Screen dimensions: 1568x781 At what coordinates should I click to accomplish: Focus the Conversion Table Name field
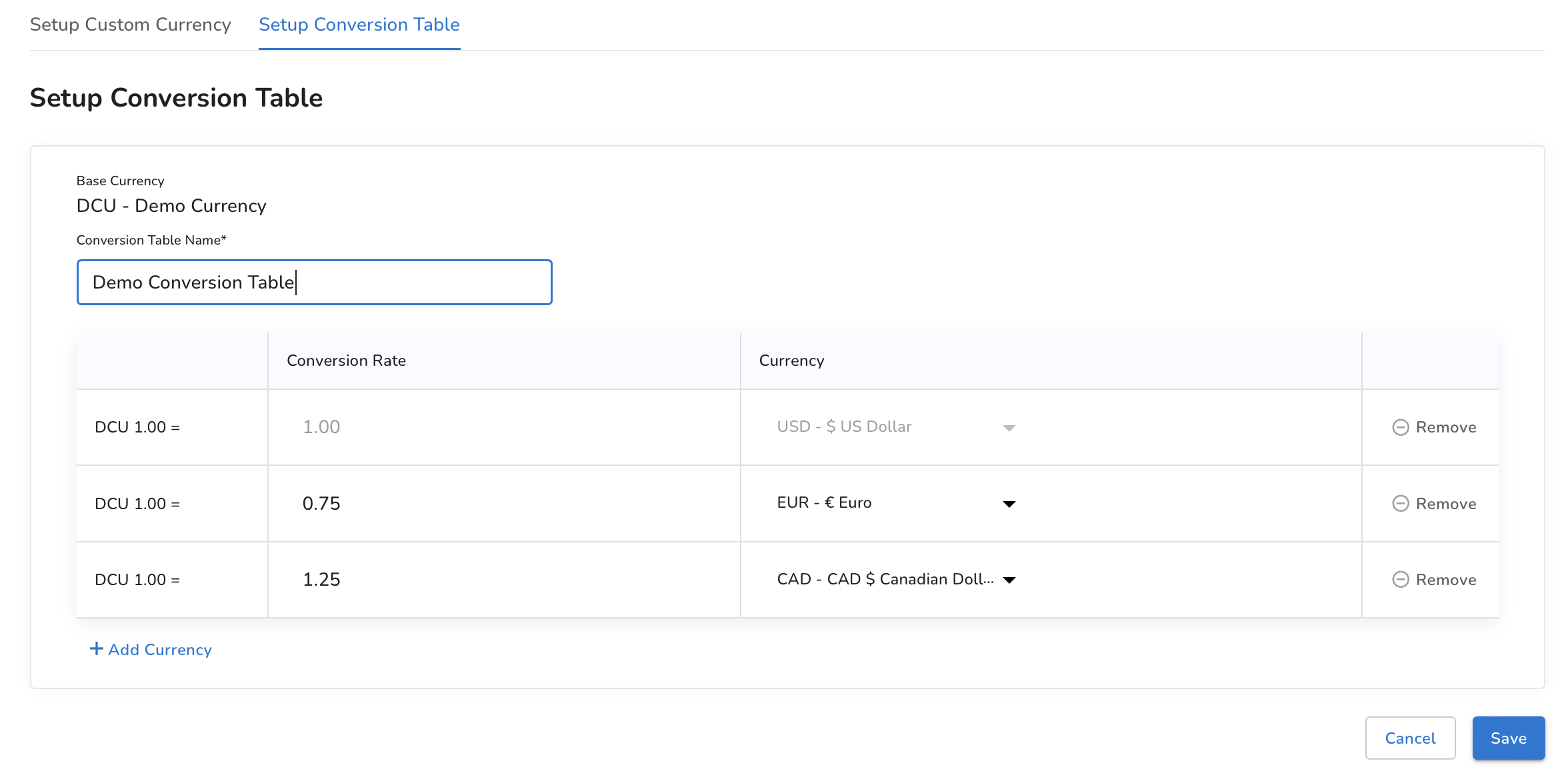tap(314, 283)
